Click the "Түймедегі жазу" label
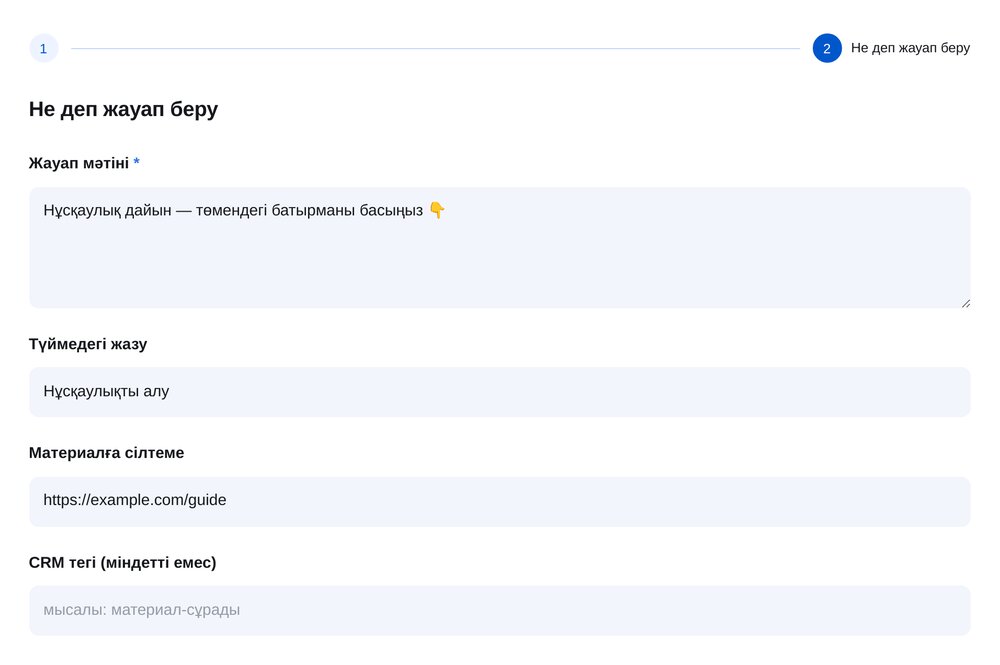Image resolution: width=1000 pixels, height=665 pixels. tap(88, 344)
